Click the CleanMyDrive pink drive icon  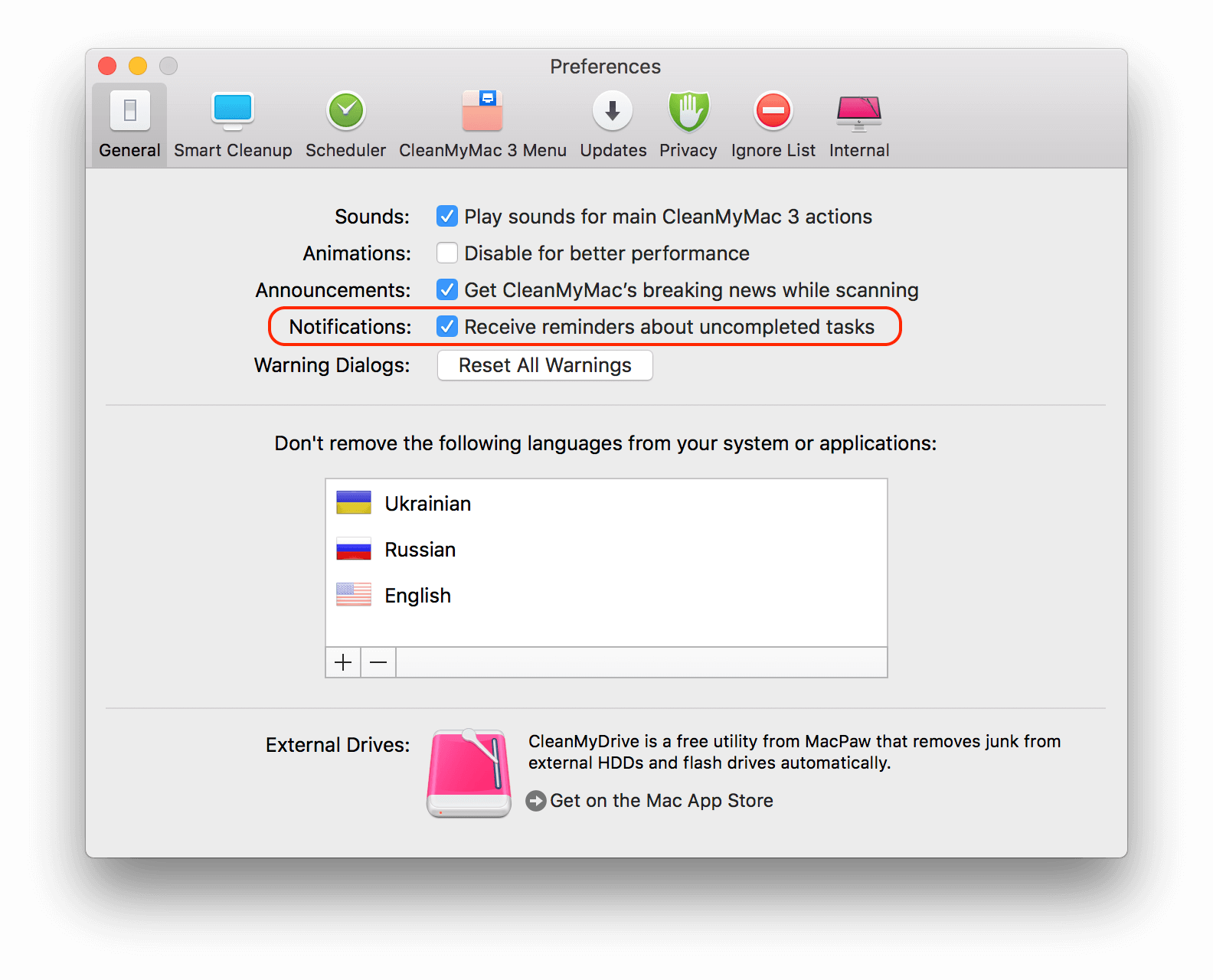tap(469, 773)
